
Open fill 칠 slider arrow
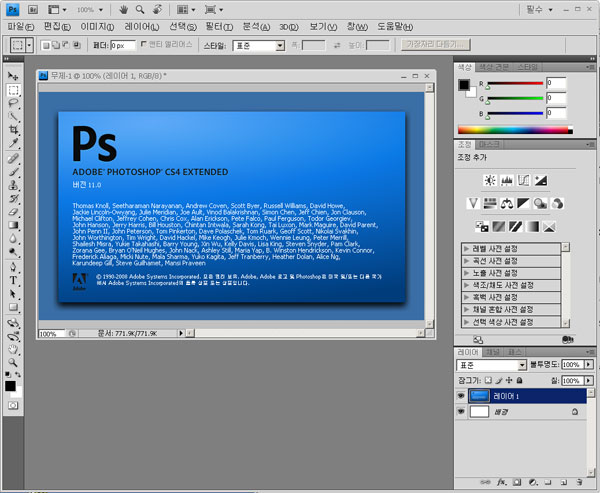pos(589,380)
